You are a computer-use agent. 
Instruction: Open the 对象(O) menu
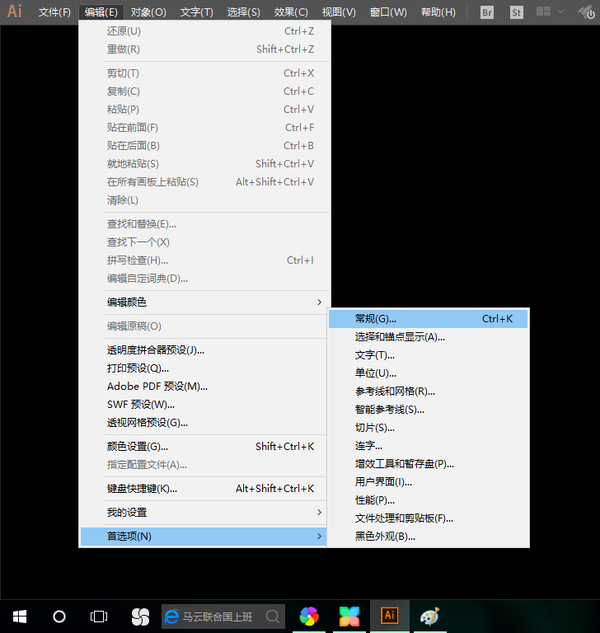[x=148, y=12]
